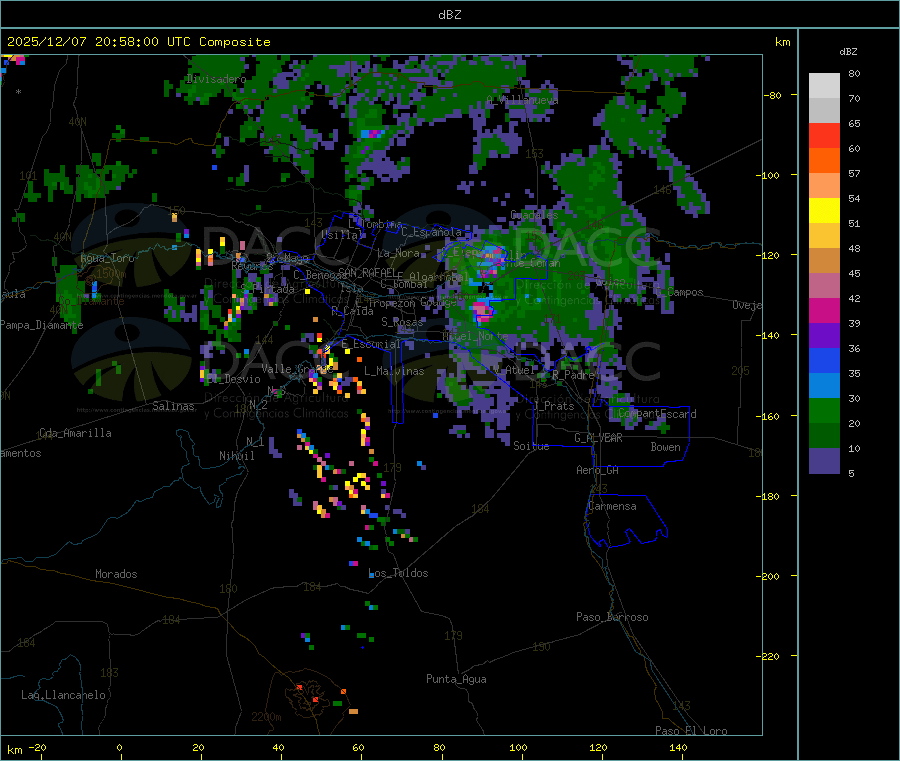Screen dimensions: 900x761
Task: Select the E_Escorial label
Action: (x=371, y=344)
